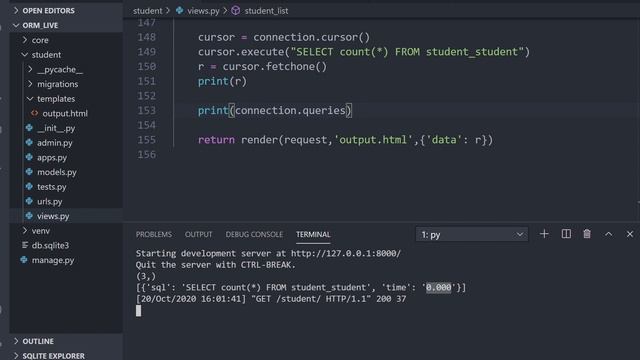Click the 'cursor.execute' SQL statement line
This screenshot has height=360, width=640.
pos(364,52)
